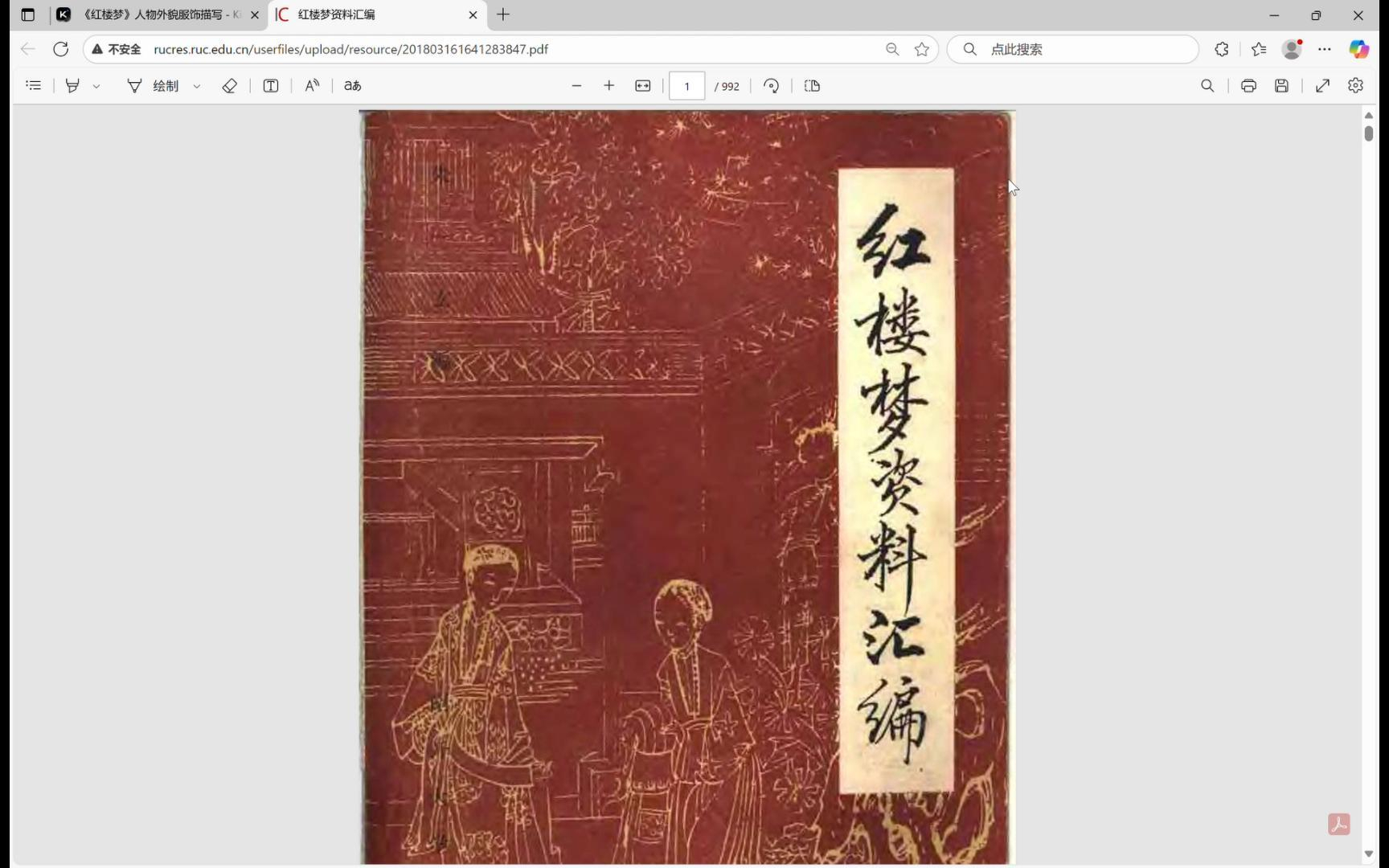Enter PDF full screen mode

point(1323,85)
